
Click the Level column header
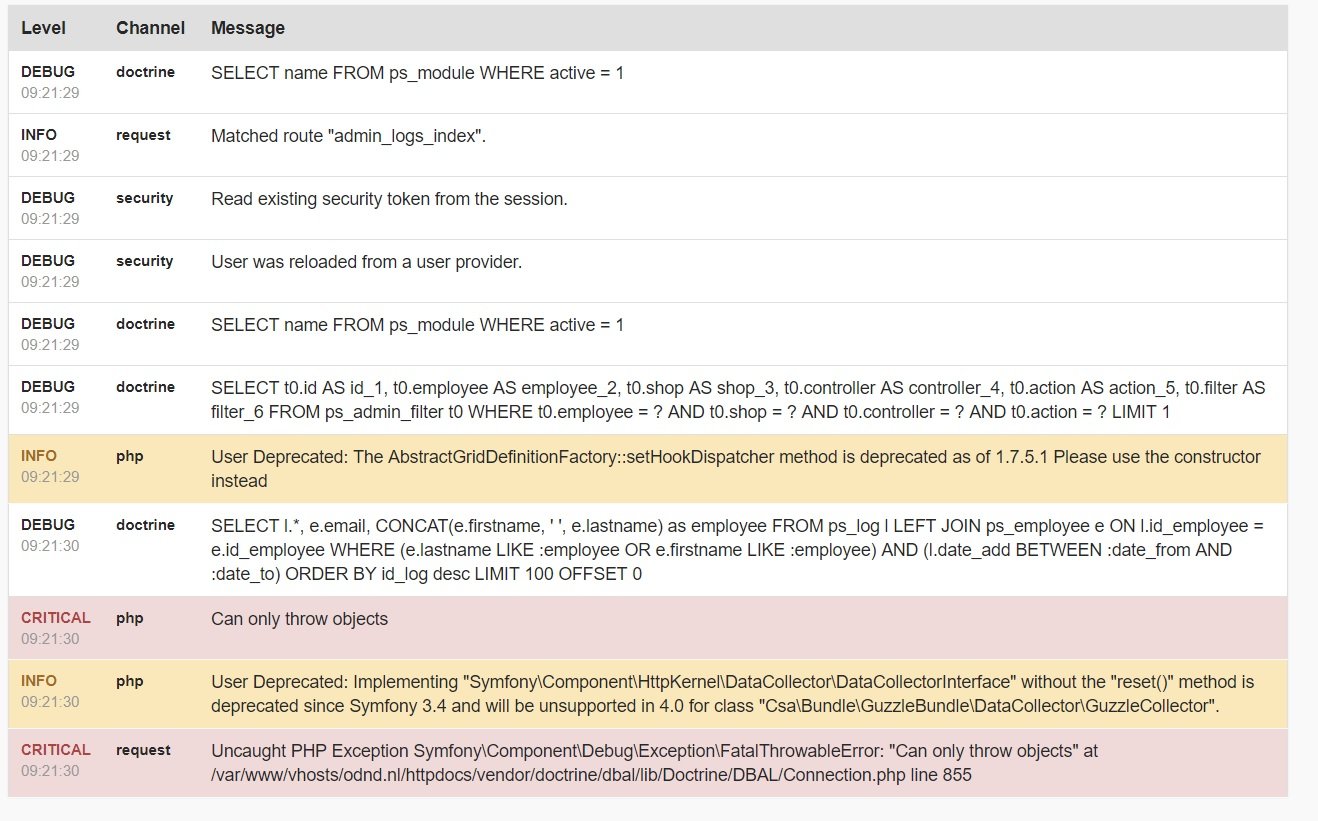pos(43,28)
